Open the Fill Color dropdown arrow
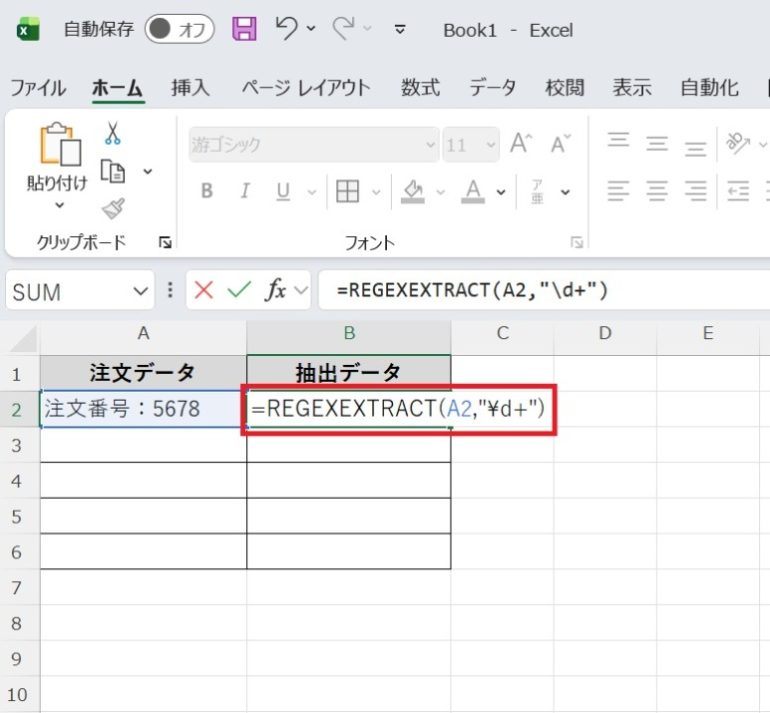This screenshot has height=713, width=770. tap(440, 192)
